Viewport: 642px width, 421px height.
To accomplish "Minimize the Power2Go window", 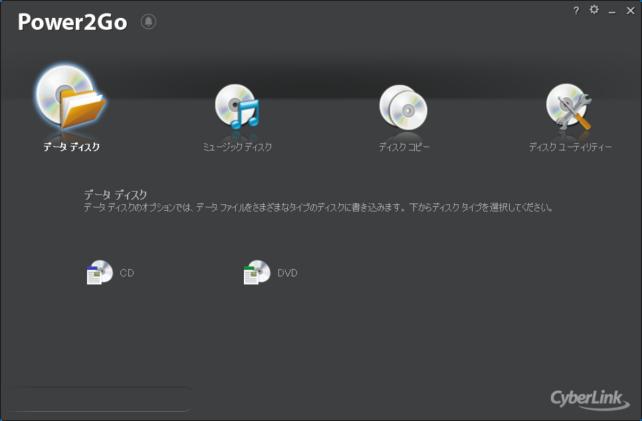I will [612, 11].
